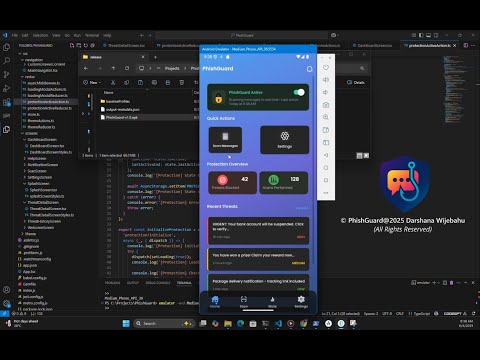This screenshot has height=360, width=480.
Task: Tap the Stats tab in app bottom bar
Action: click(x=272, y=302)
